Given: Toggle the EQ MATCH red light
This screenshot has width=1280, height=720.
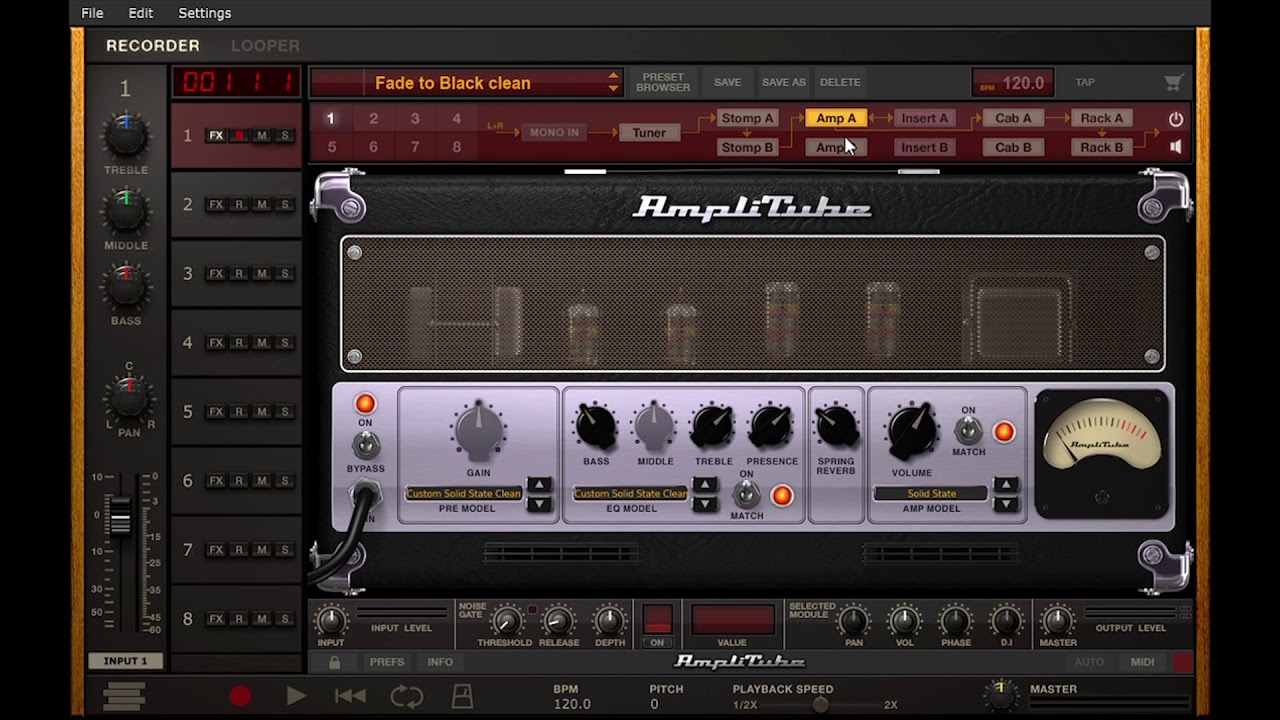Looking at the screenshot, I should (x=782, y=496).
